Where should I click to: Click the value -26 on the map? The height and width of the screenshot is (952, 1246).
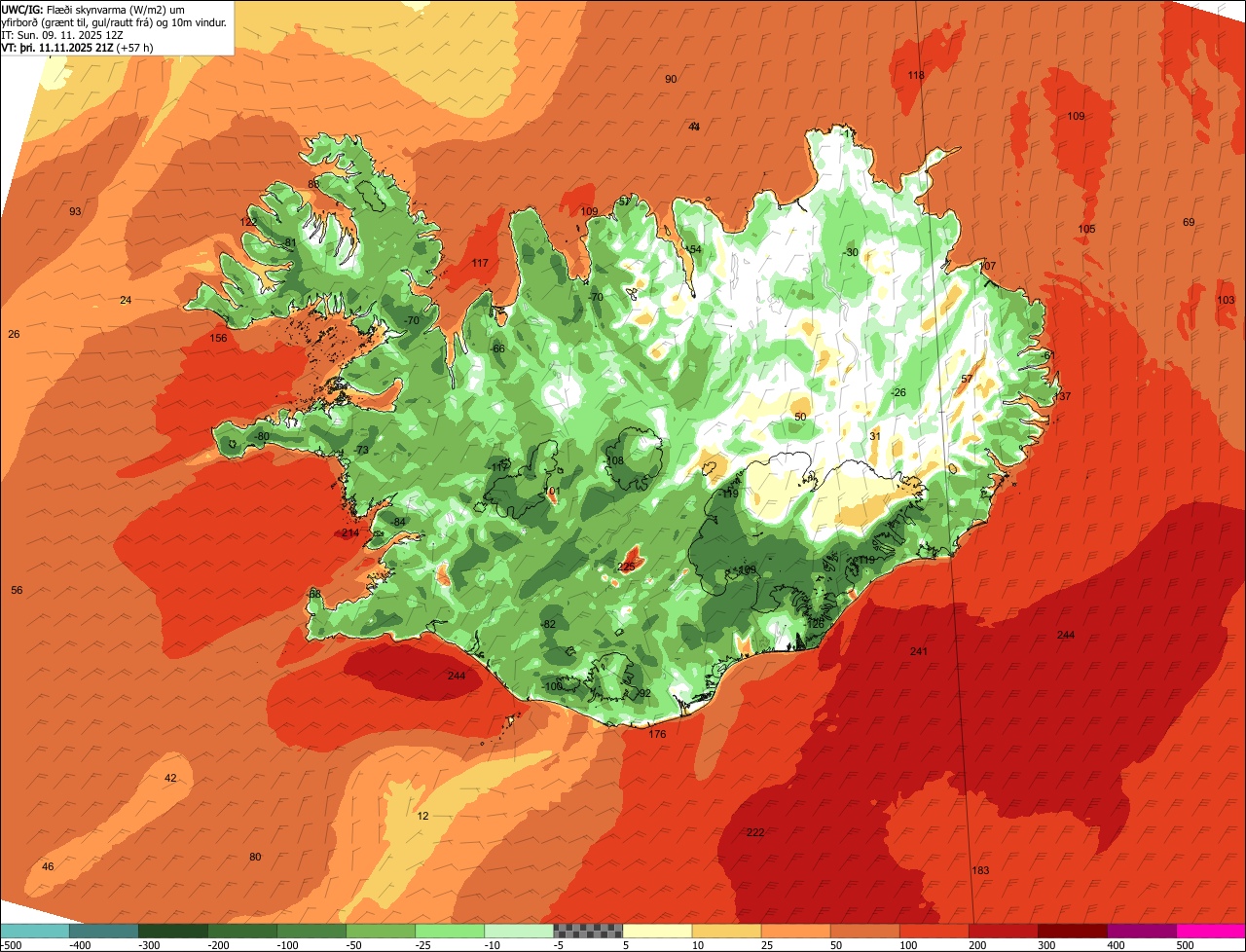[898, 392]
